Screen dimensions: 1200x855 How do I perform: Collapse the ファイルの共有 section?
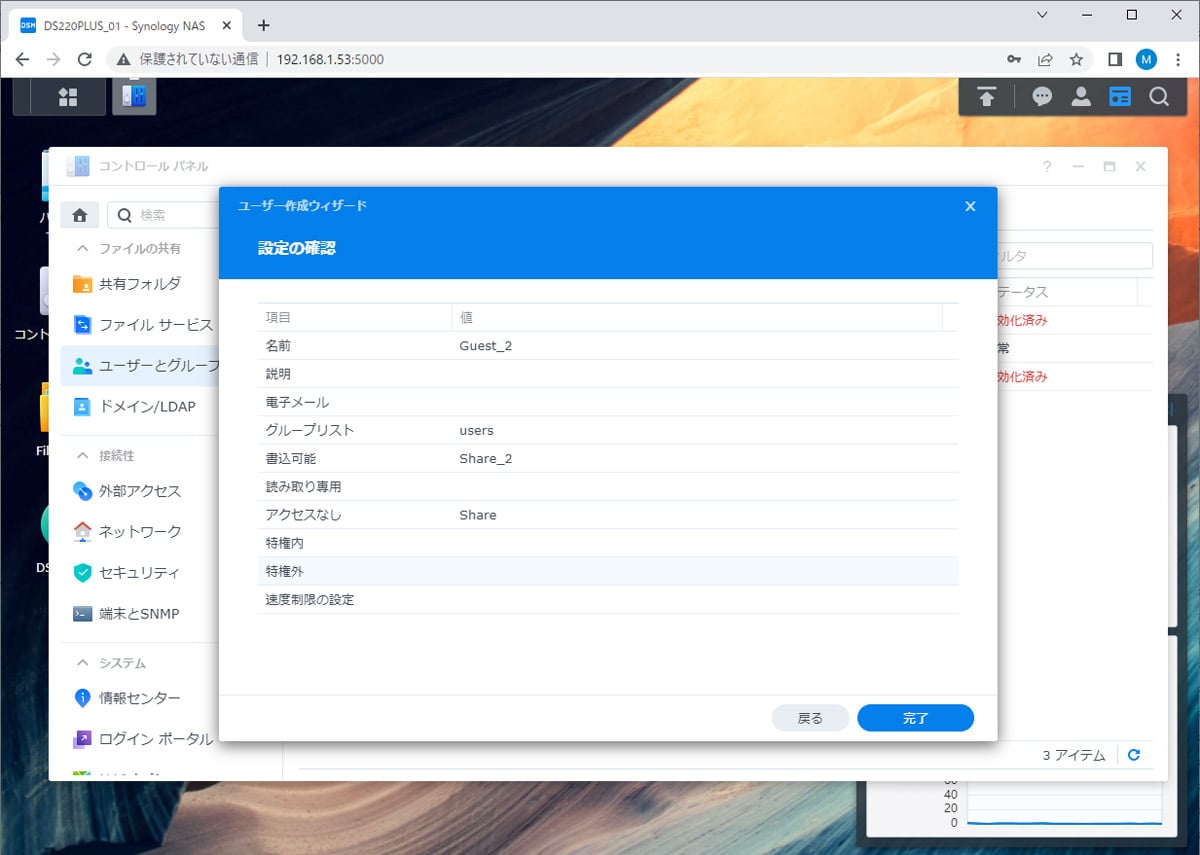[83, 248]
